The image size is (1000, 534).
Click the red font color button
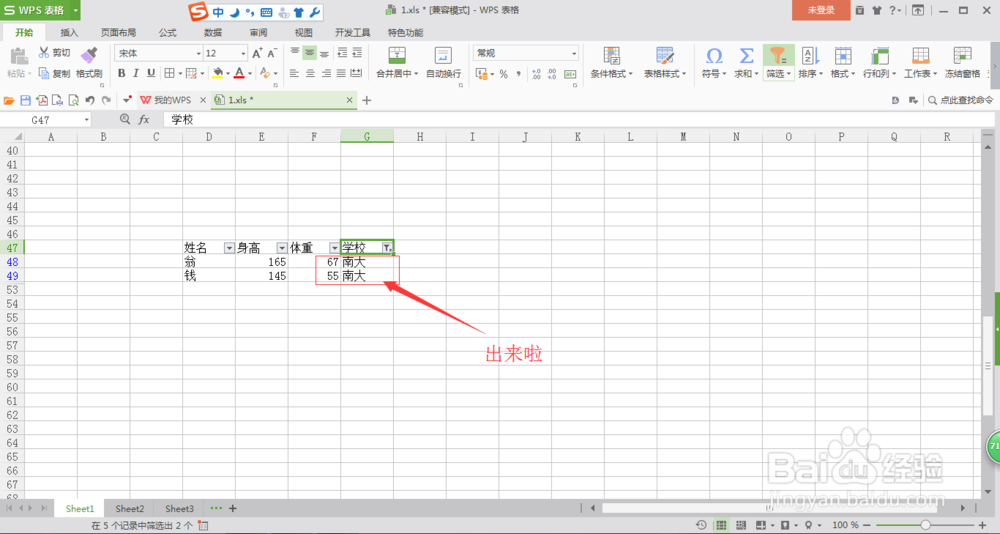click(239, 73)
